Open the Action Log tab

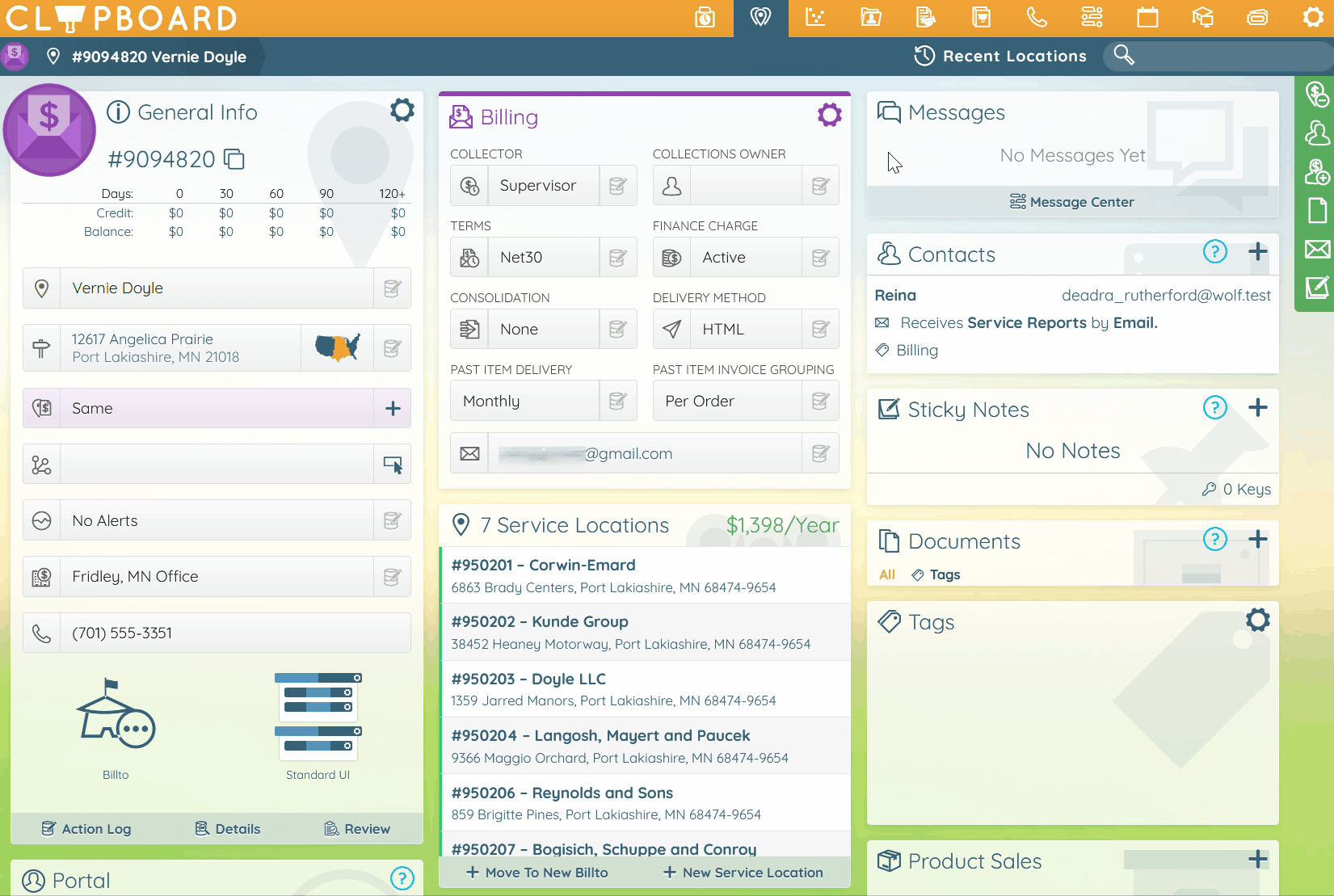tap(86, 829)
